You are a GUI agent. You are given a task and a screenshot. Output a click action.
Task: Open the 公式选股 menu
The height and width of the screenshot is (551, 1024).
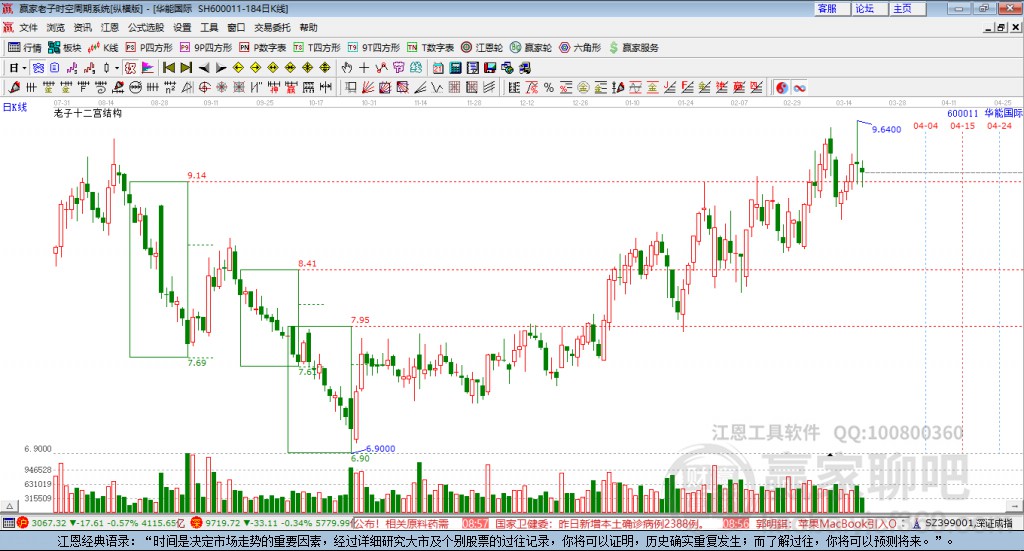(x=146, y=27)
